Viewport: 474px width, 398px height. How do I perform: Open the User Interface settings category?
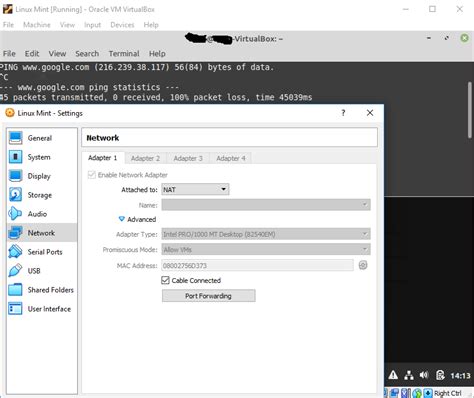coord(42,309)
